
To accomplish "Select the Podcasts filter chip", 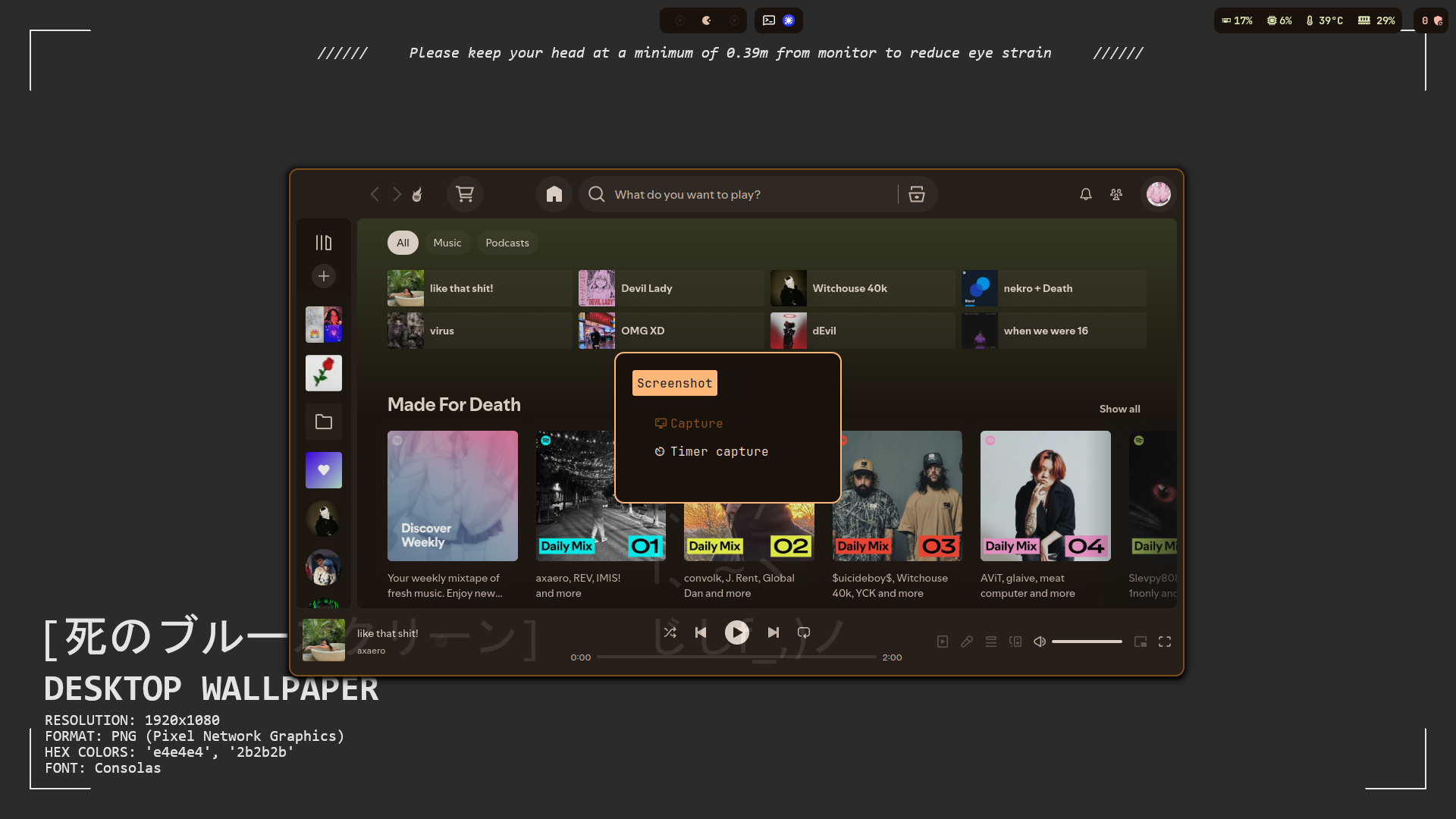I will (x=507, y=243).
